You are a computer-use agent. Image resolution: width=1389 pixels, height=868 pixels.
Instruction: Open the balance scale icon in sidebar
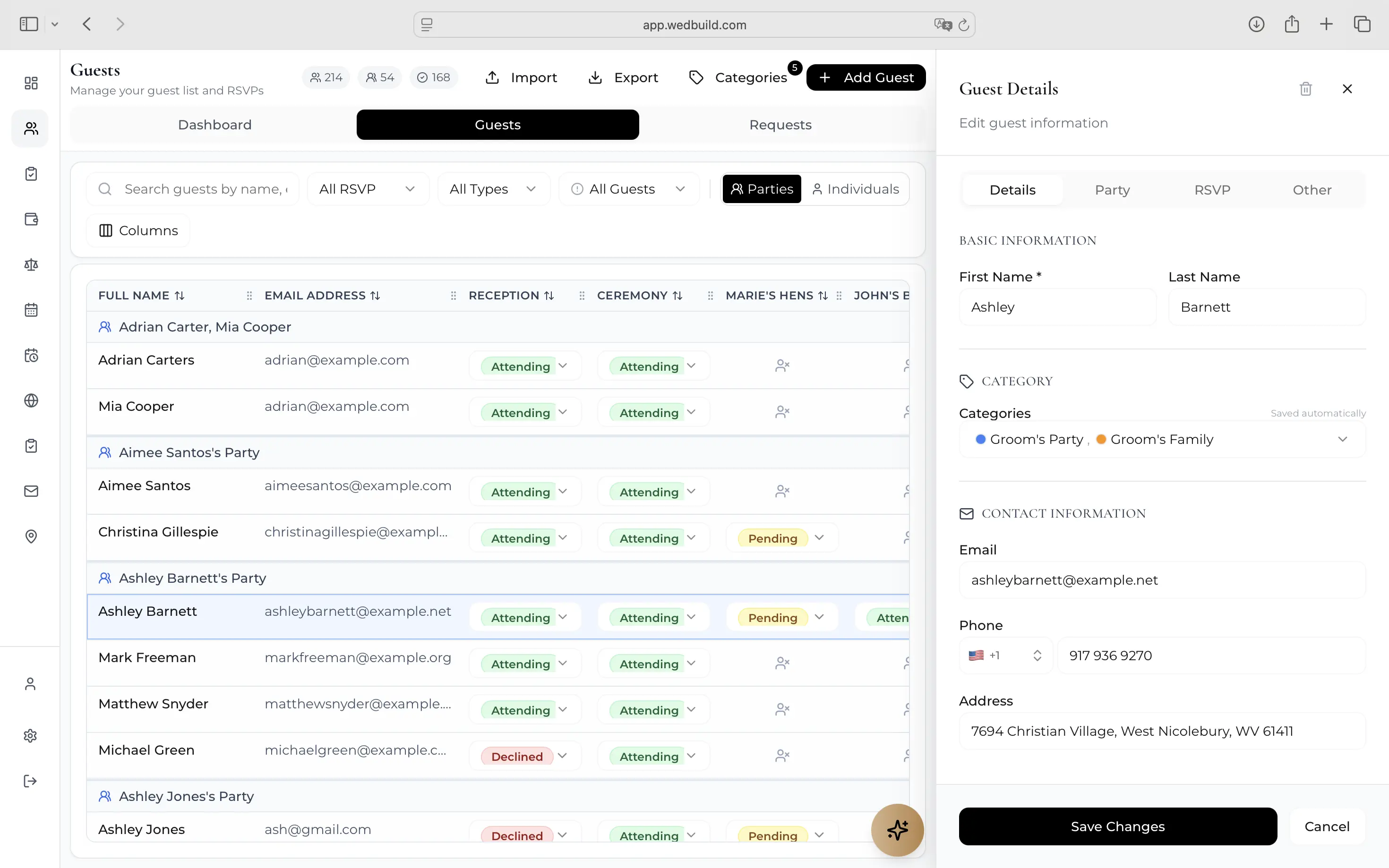pos(31,264)
